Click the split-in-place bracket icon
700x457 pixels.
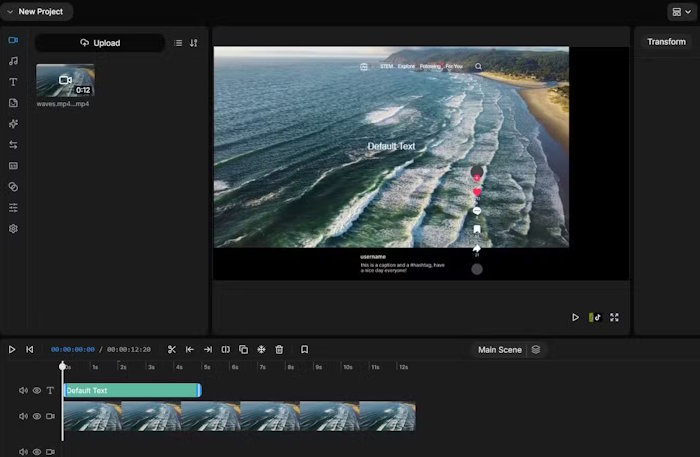pyautogui.click(x=225, y=349)
